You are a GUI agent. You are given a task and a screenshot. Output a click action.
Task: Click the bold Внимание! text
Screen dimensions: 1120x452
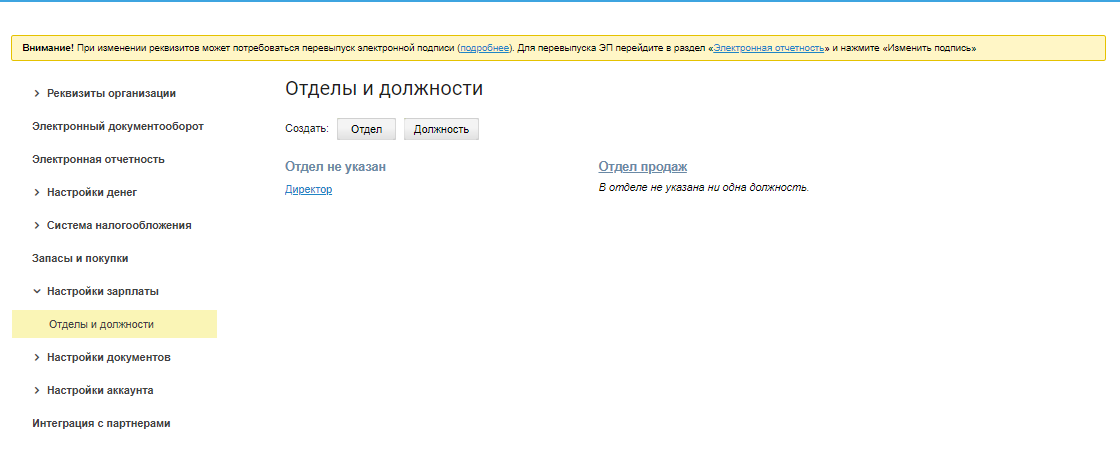(48, 49)
